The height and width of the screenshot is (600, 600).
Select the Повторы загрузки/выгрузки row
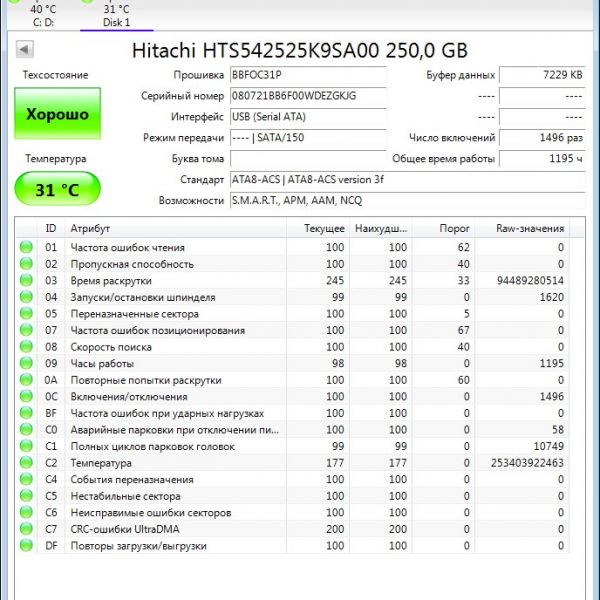[x=293, y=546]
